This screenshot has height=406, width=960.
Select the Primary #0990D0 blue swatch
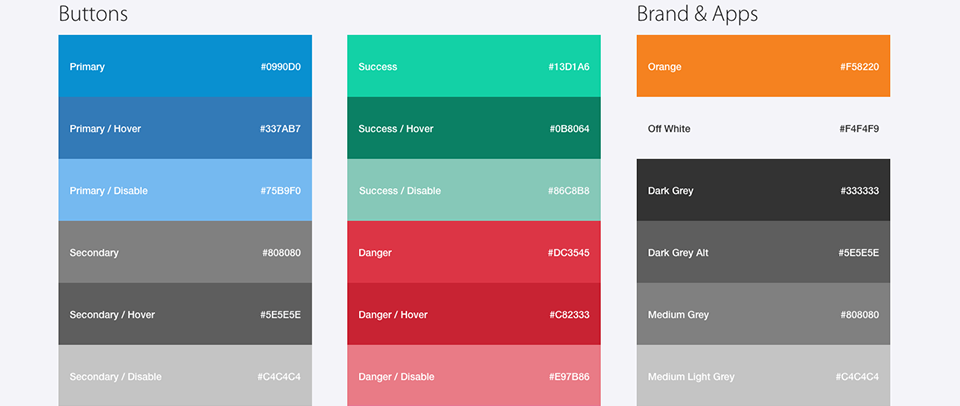tap(185, 66)
